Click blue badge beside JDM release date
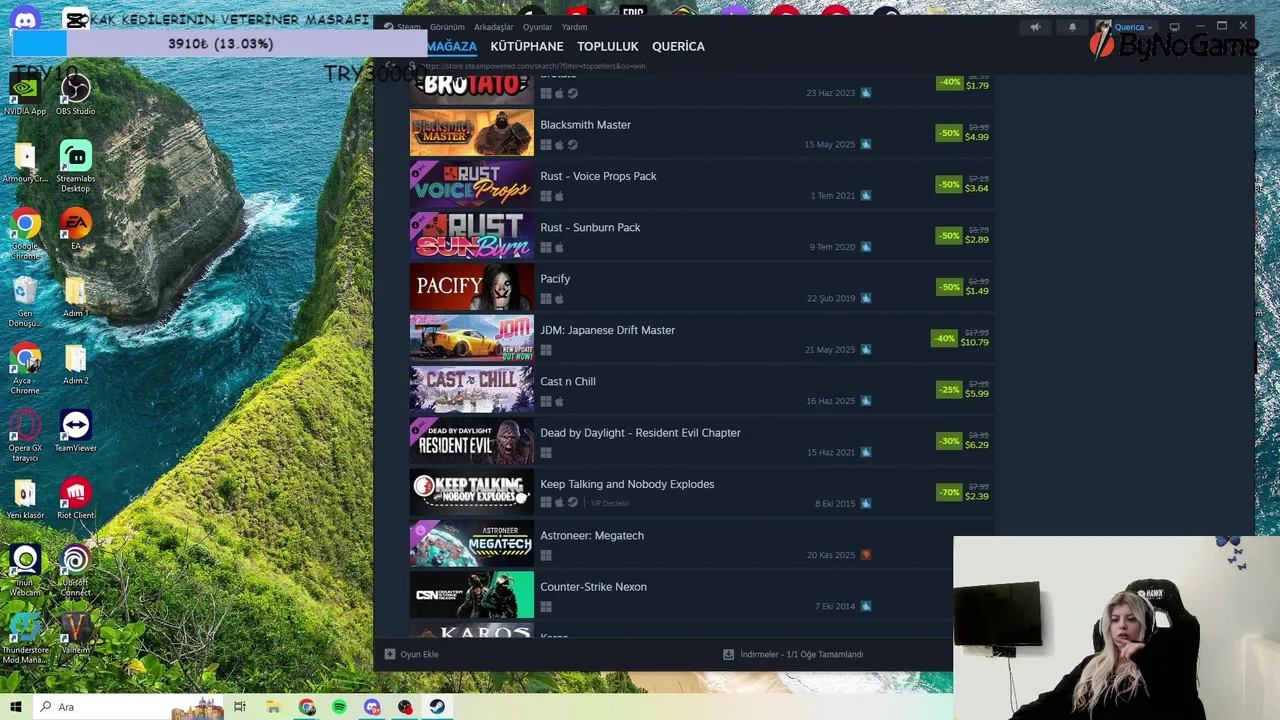The height and width of the screenshot is (720, 1280). (866, 350)
